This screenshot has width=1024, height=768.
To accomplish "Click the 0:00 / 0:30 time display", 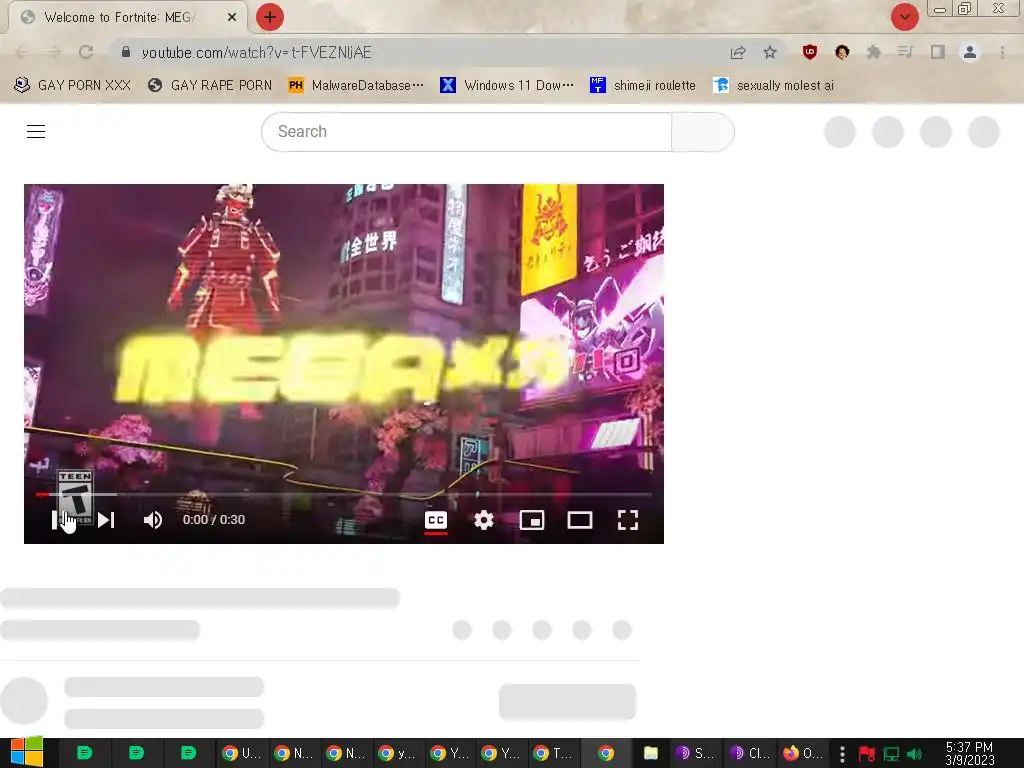I will click(x=214, y=520).
